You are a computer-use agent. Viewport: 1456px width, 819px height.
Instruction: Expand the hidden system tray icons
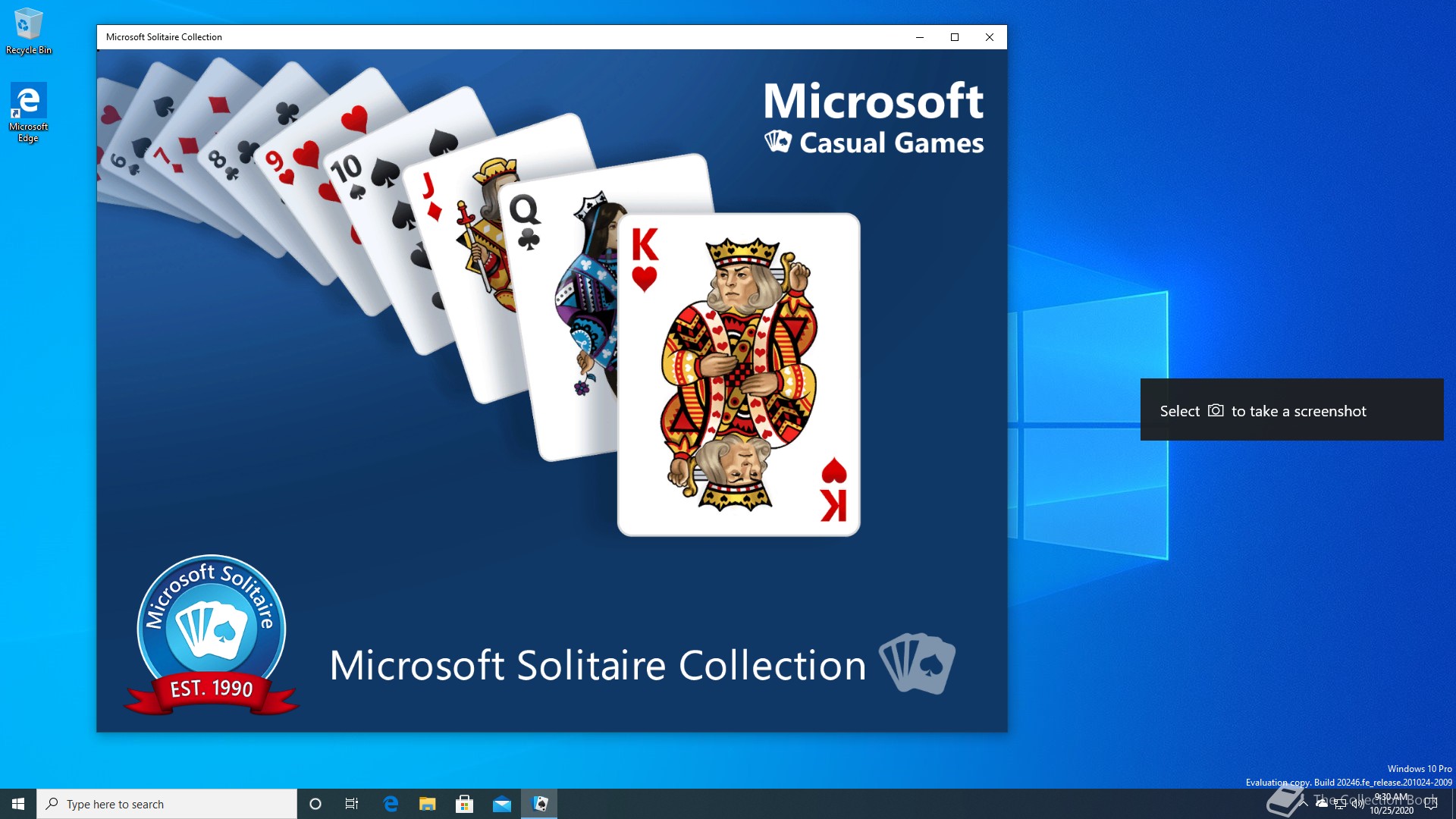point(1304,804)
